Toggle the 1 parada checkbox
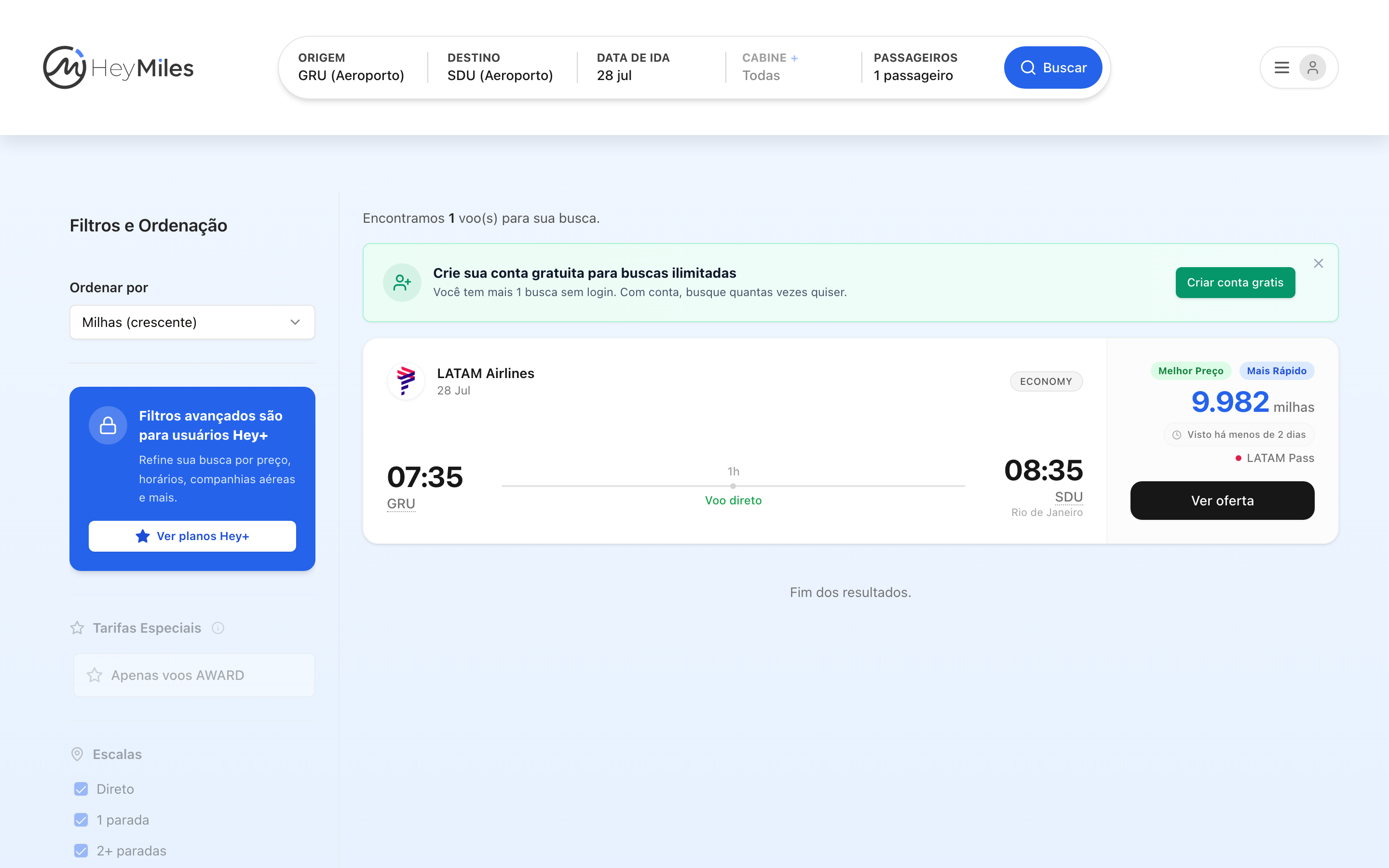Viewport: 1389px width, 868px height. 81,820
